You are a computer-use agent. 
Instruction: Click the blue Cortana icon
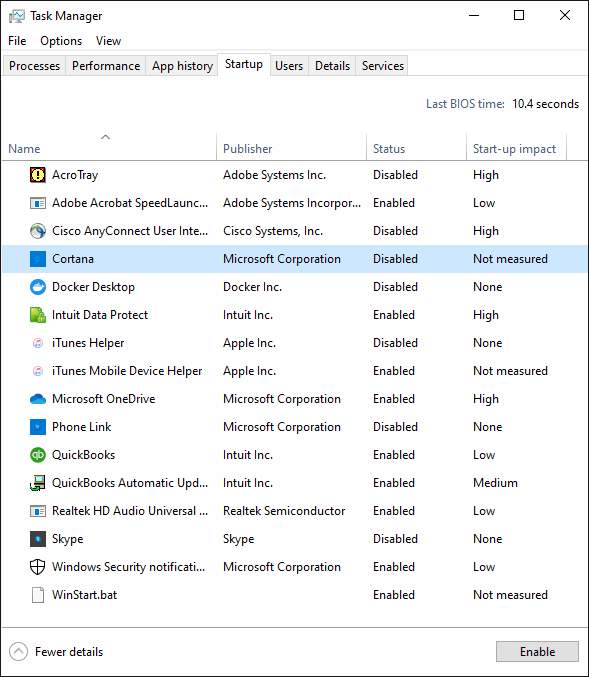coord(38,259)
